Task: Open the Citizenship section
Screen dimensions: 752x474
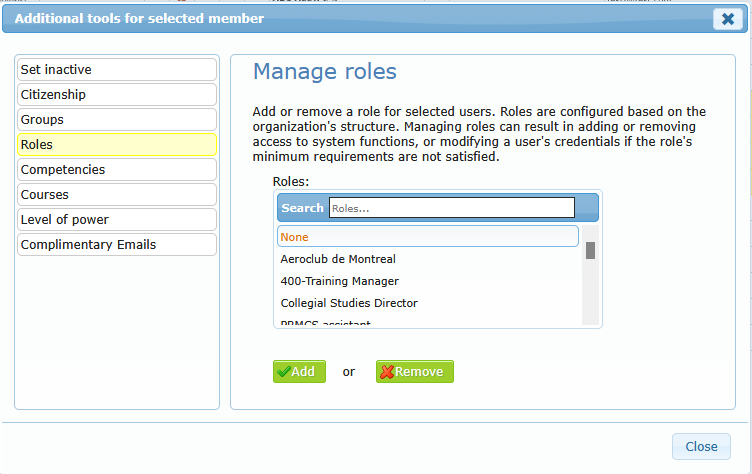Action: pyautogui.click(x=116, y=95)
